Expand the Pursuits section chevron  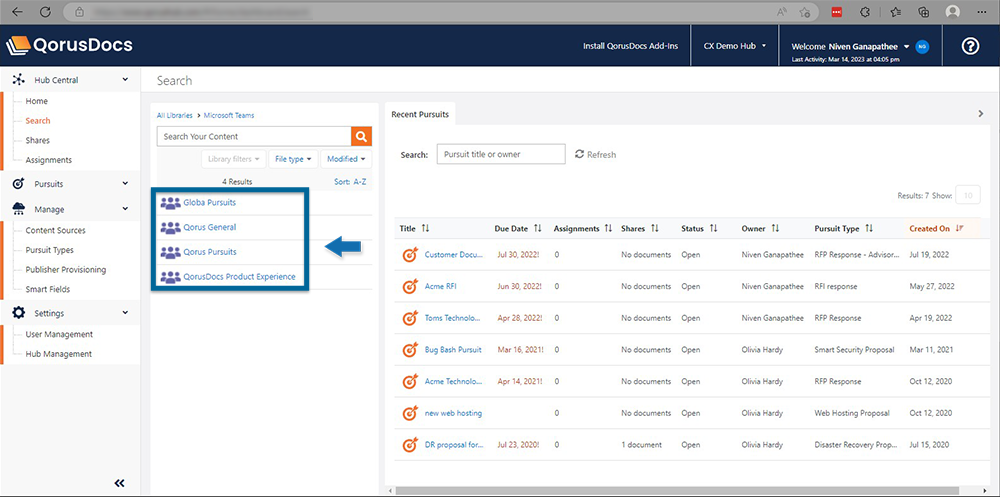(x=126, y=184)
